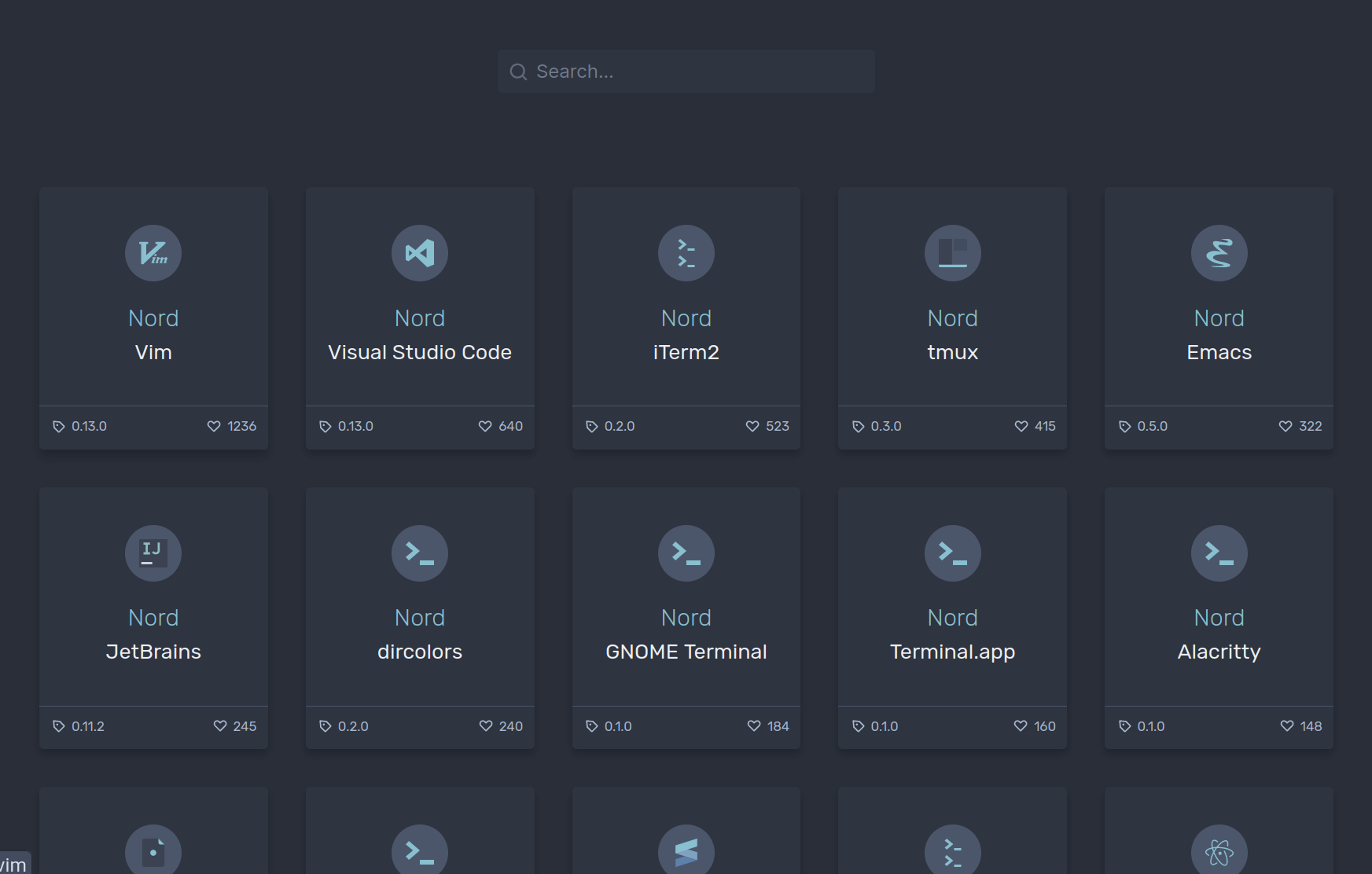
Task: Click the GNOME Terminal icon
Action: coord(686,553)
